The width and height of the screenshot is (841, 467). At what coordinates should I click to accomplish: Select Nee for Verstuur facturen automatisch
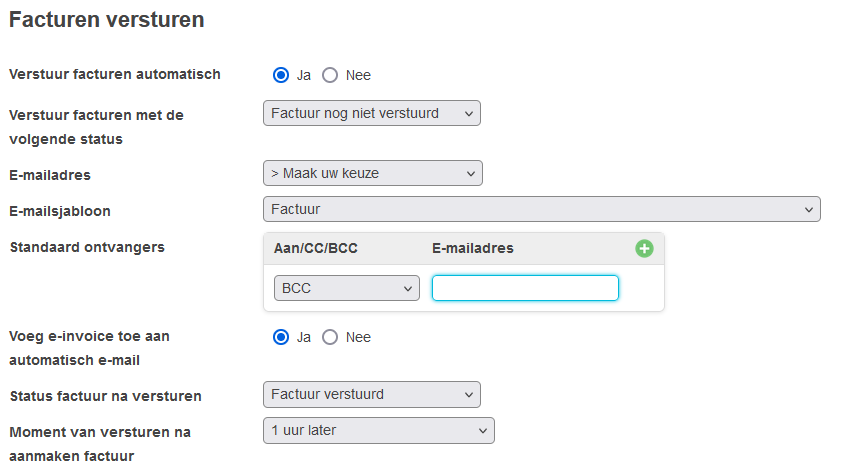pyautogui.click(x=330, y=75)
